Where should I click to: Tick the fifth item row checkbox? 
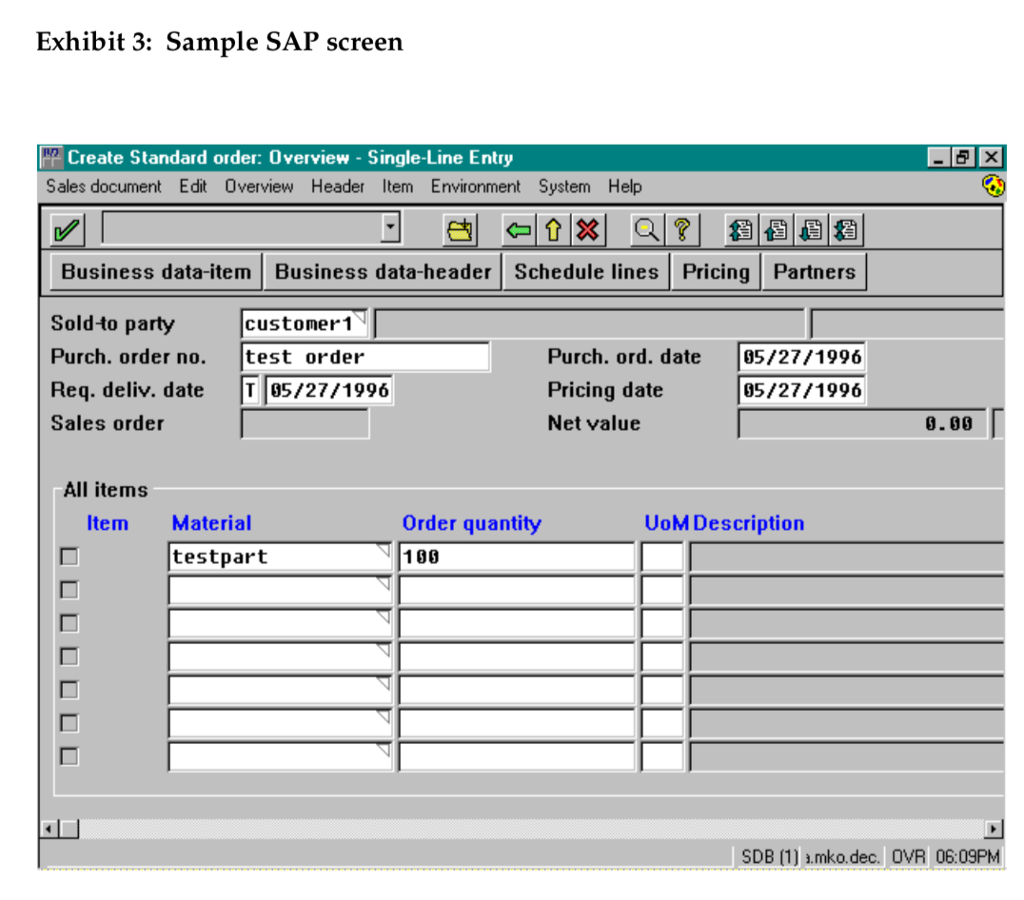69,690
